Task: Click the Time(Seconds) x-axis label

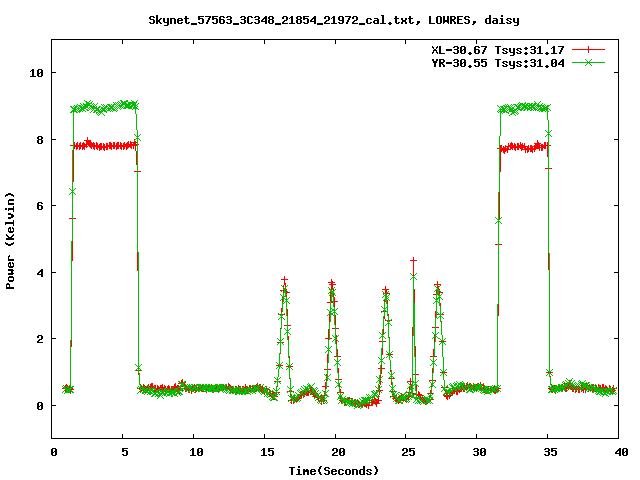Action: pyautogui.click(x=334, y=471)
